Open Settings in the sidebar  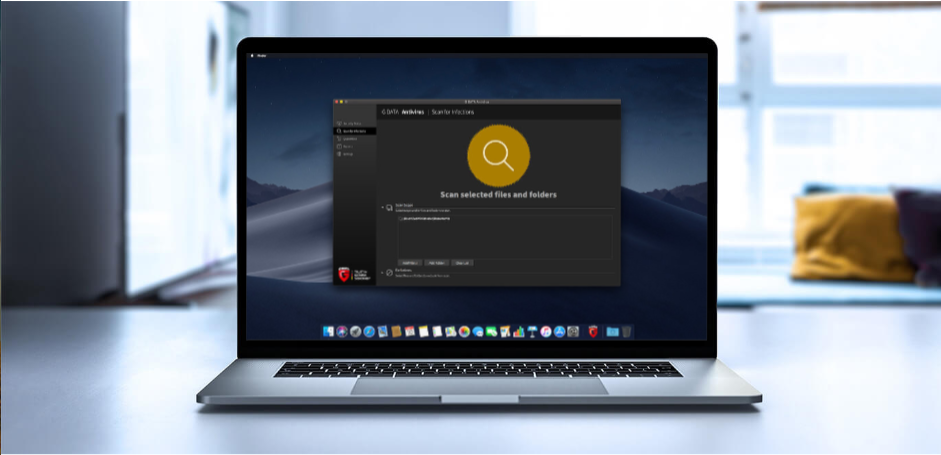click(355, 154)
